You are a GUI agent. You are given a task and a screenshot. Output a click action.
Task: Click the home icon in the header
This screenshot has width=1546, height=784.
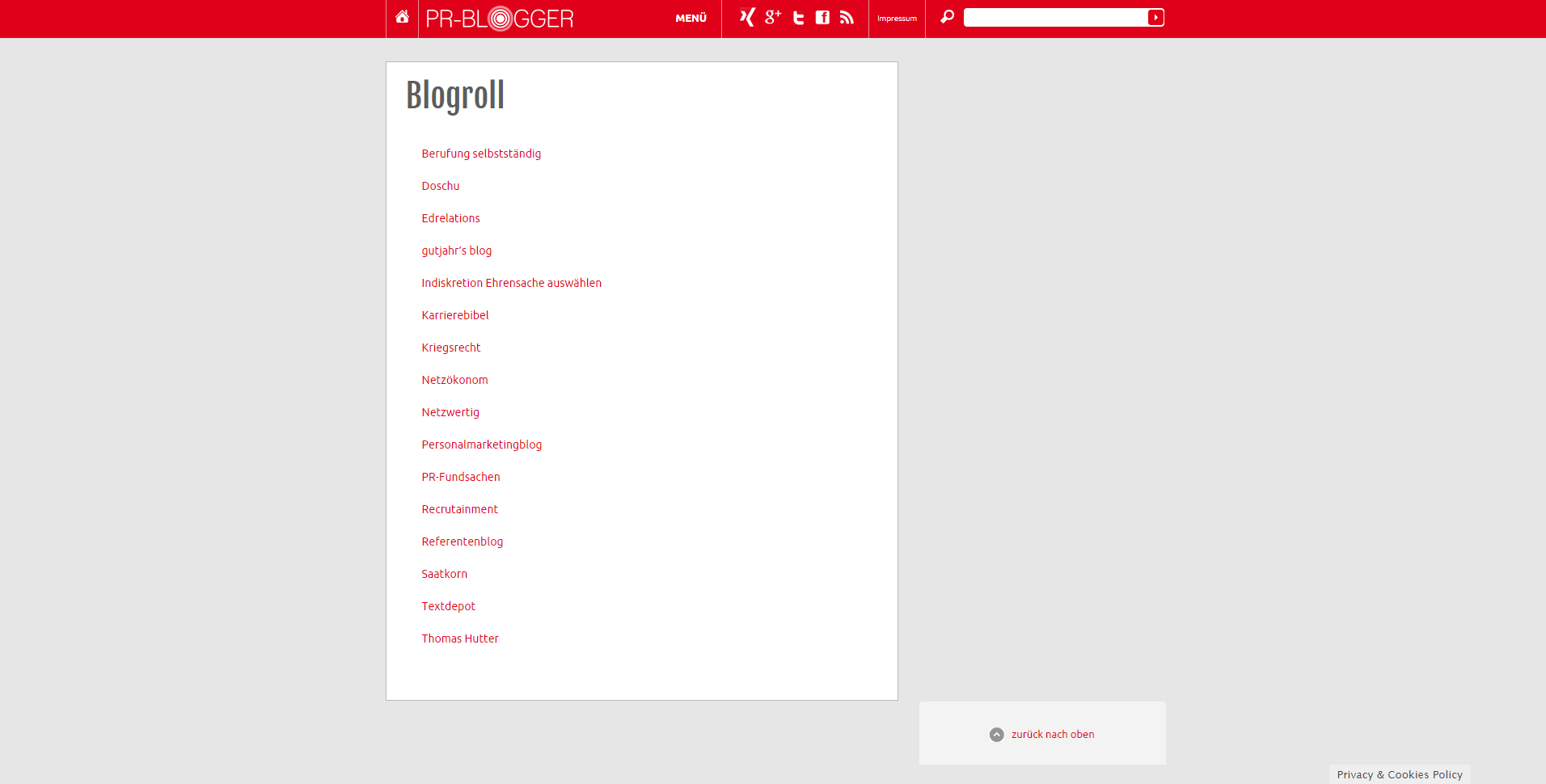[x=402, y=17]
